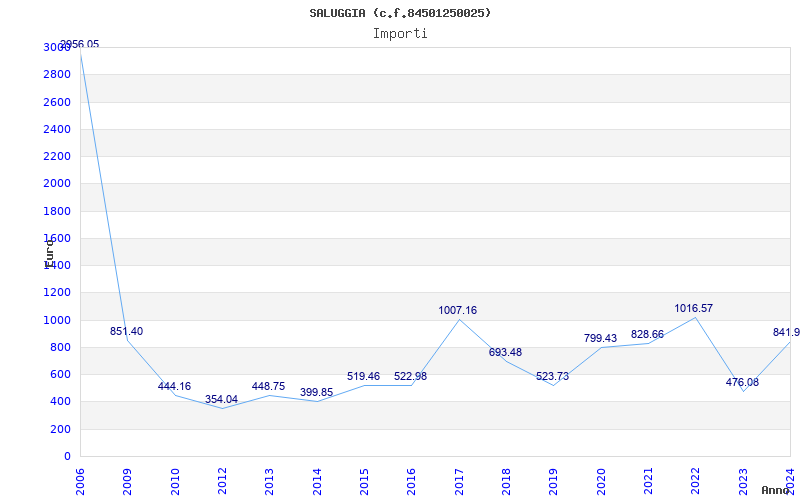
Task: Click x-axis year 2019
Action: click(x=554, y=482)
